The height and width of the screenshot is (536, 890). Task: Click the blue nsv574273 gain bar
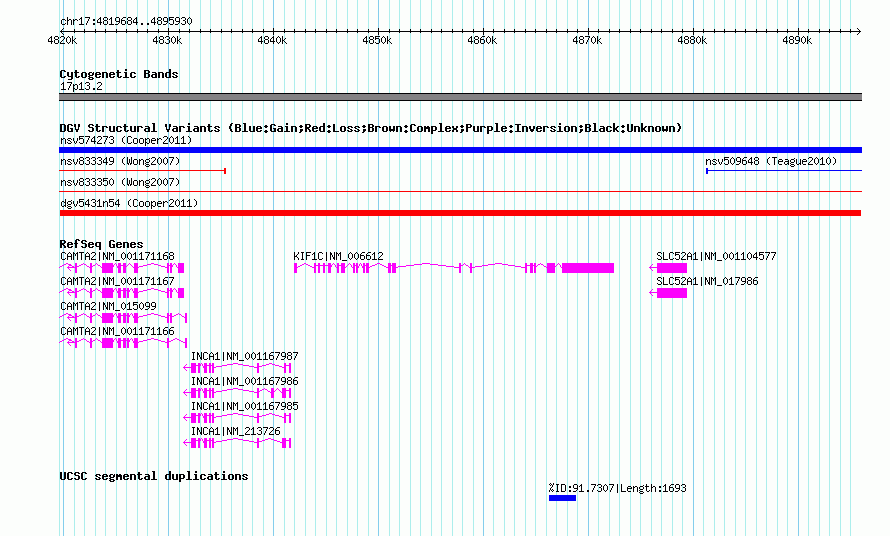coord(460,150)
